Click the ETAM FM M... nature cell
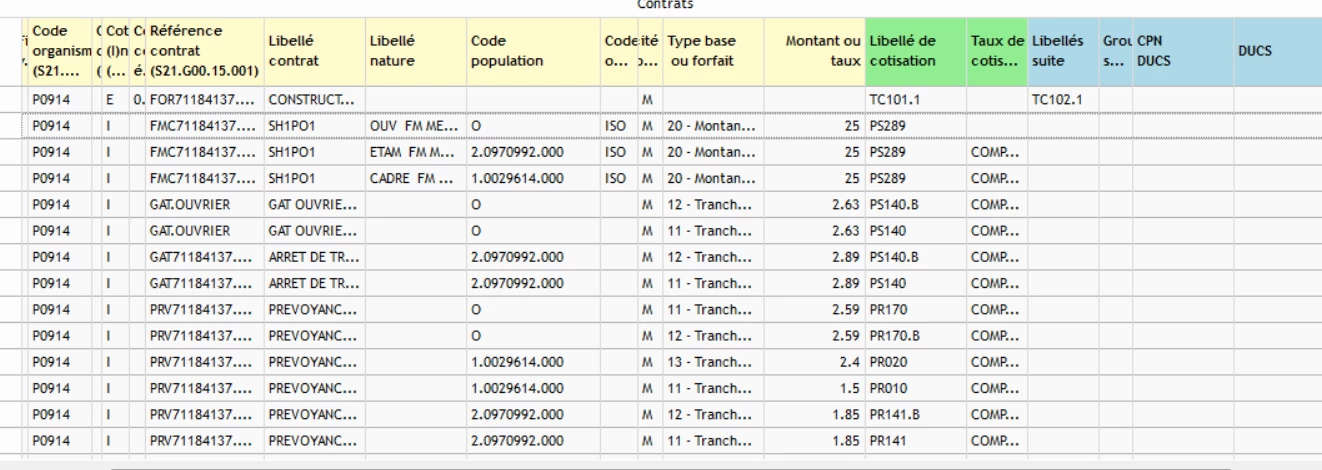Viewport: 1322px width, 470px height. coord(415,152)
